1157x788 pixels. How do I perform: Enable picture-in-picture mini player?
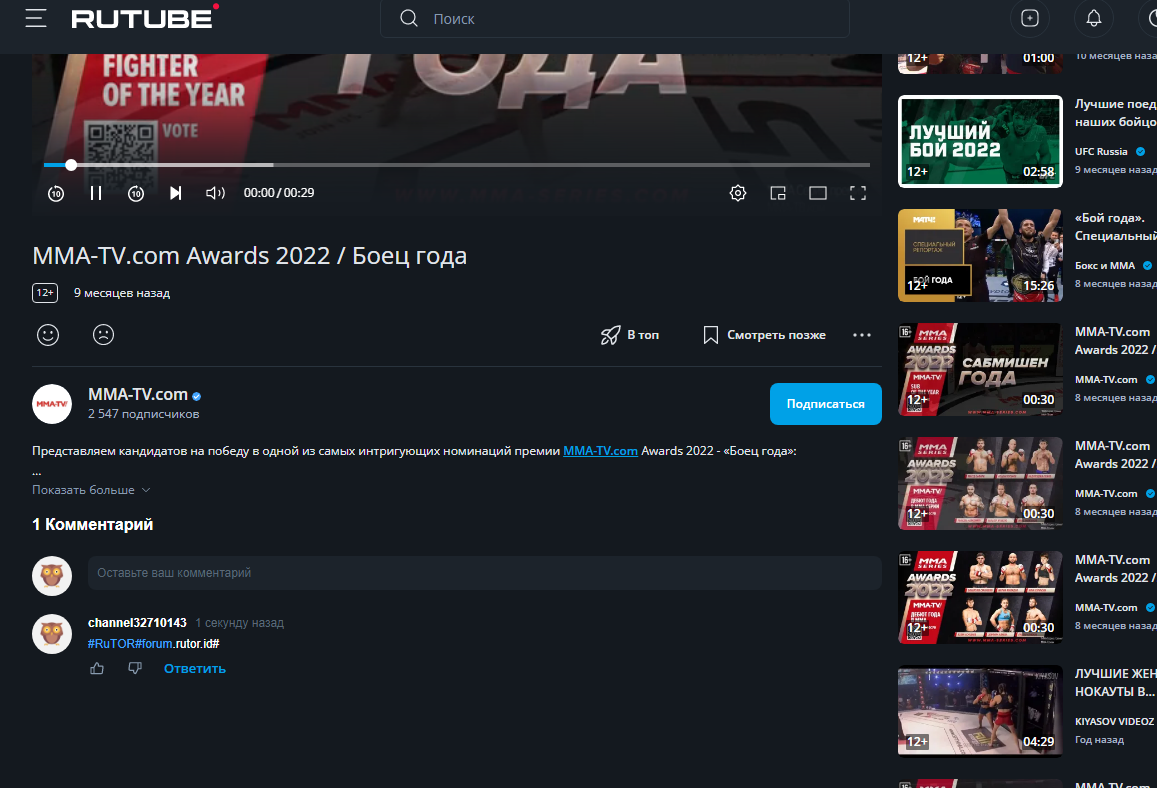778,193
